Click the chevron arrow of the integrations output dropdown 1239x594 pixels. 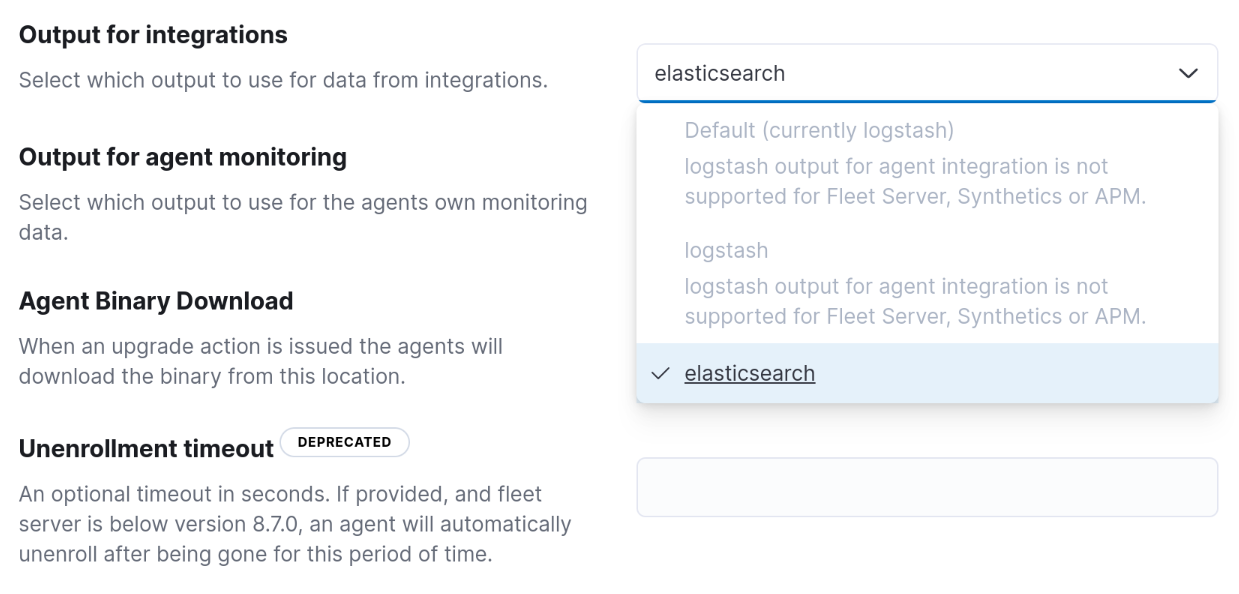[1188, 74]
